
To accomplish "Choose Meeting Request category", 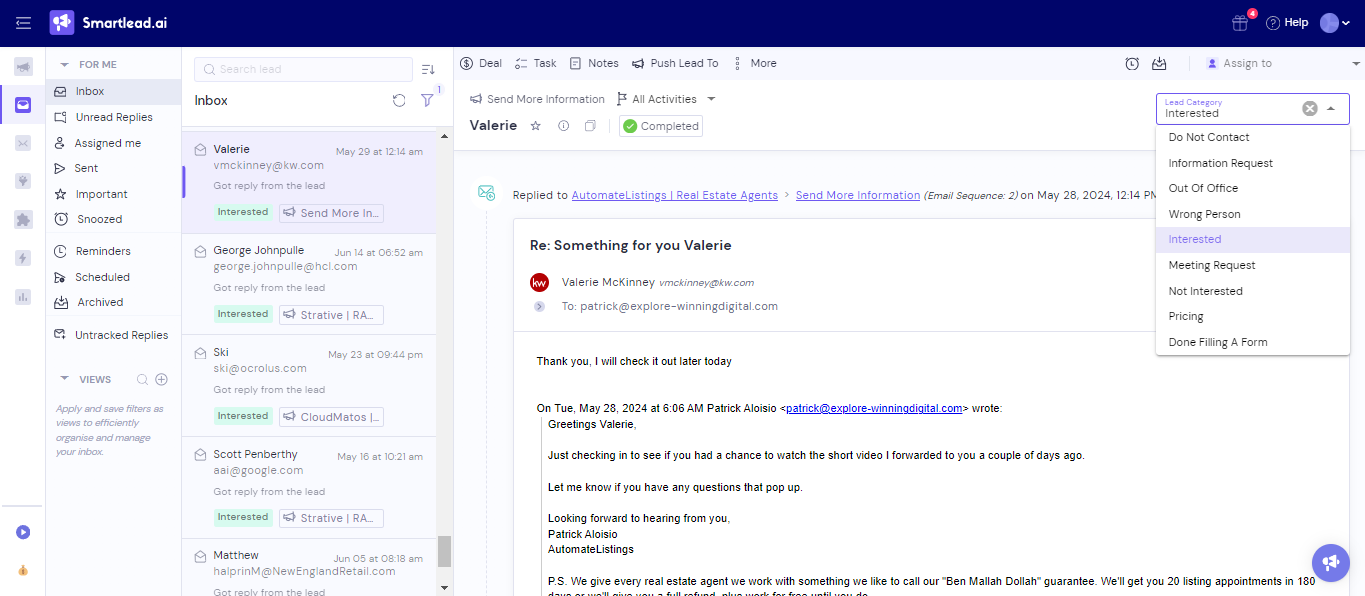I will 1253,265.
